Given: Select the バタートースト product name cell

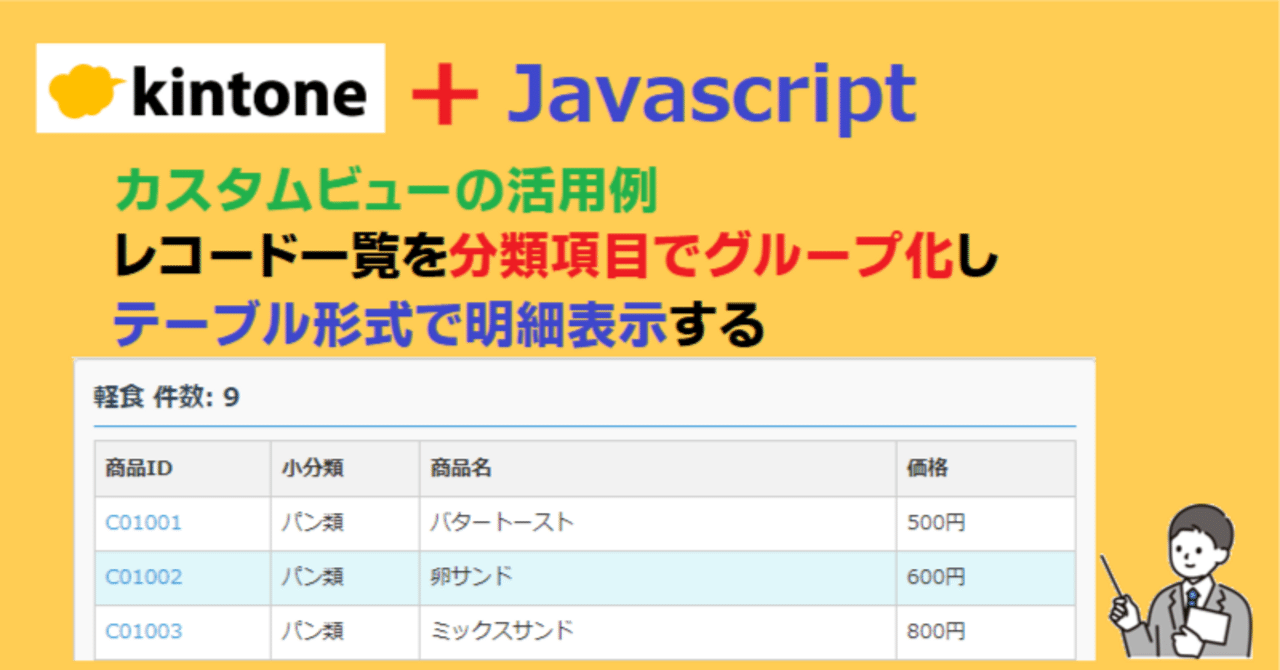Looking at the screenshot, I should 658,523.
